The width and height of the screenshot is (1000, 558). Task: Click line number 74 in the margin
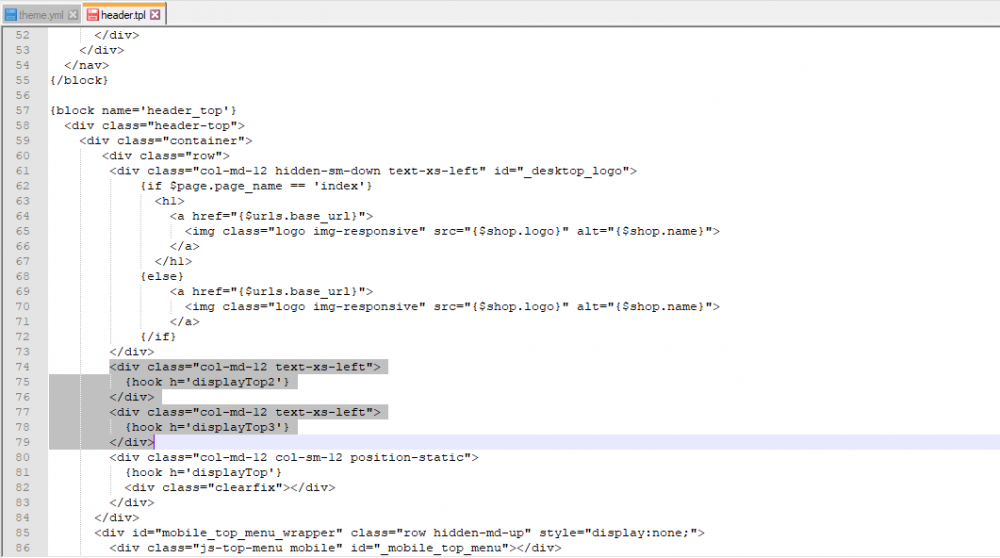(x=23, y=367)
